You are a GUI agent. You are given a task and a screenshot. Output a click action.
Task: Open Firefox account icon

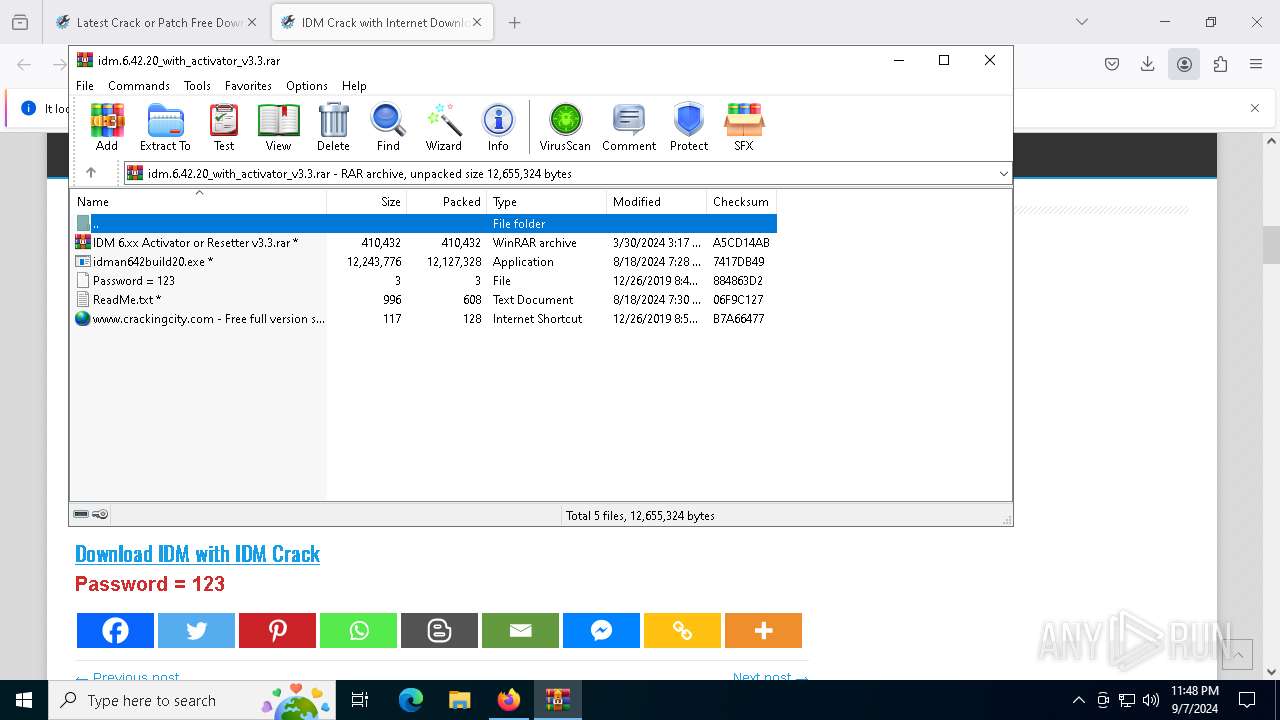click(x=1184, y=64)
